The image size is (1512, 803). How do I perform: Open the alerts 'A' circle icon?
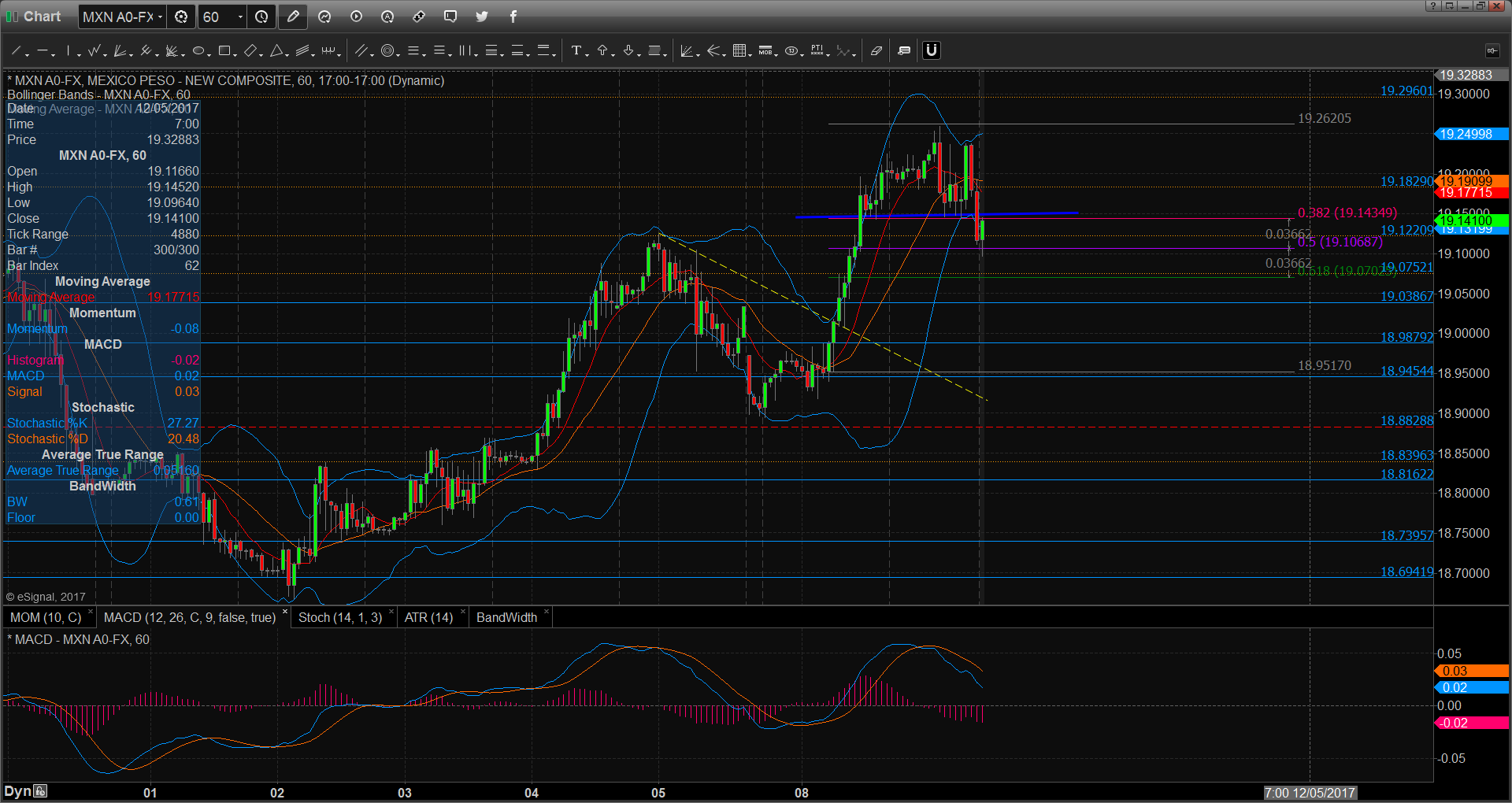(387, 17)
